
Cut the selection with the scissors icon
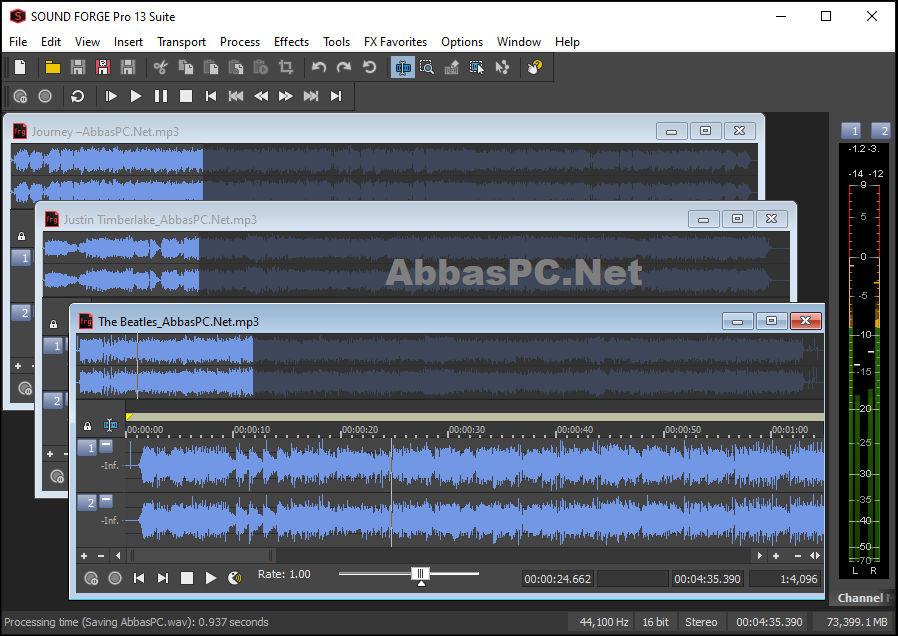tap(160, 68)
